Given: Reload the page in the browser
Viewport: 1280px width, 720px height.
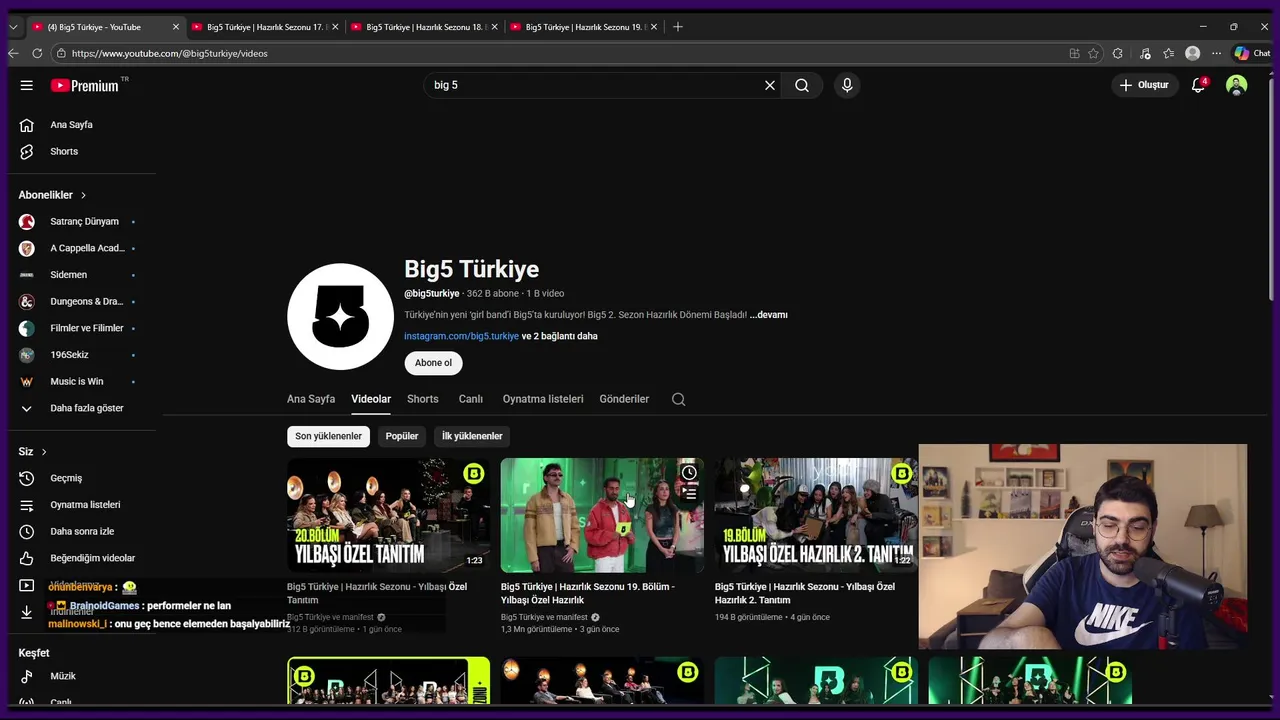Looking at the screenshot, I should [37, 53].
